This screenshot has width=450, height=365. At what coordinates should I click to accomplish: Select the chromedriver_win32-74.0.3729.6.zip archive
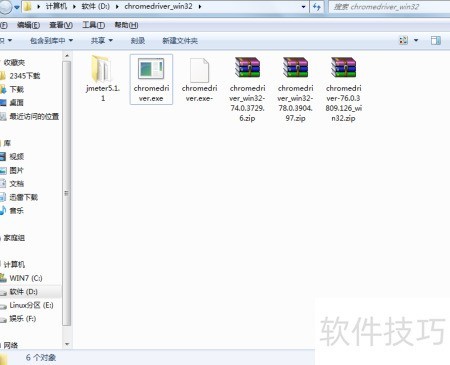[247, 89]
